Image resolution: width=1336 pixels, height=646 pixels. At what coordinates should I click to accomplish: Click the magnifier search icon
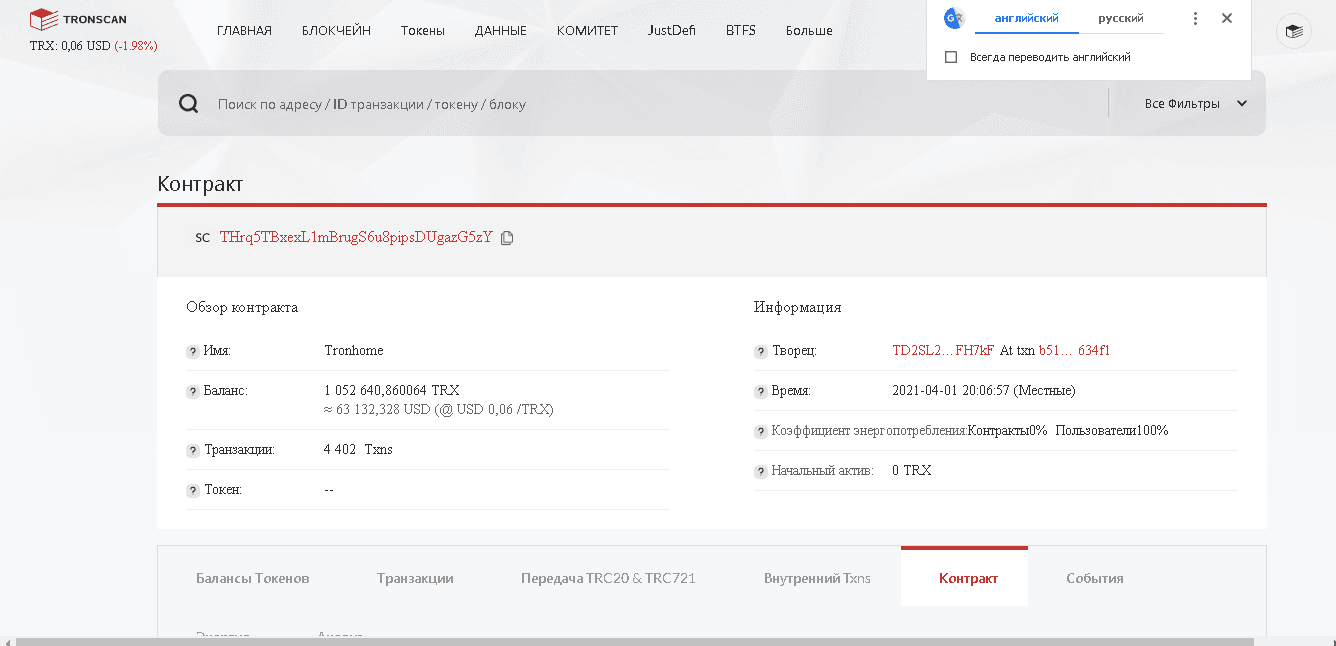189,104
